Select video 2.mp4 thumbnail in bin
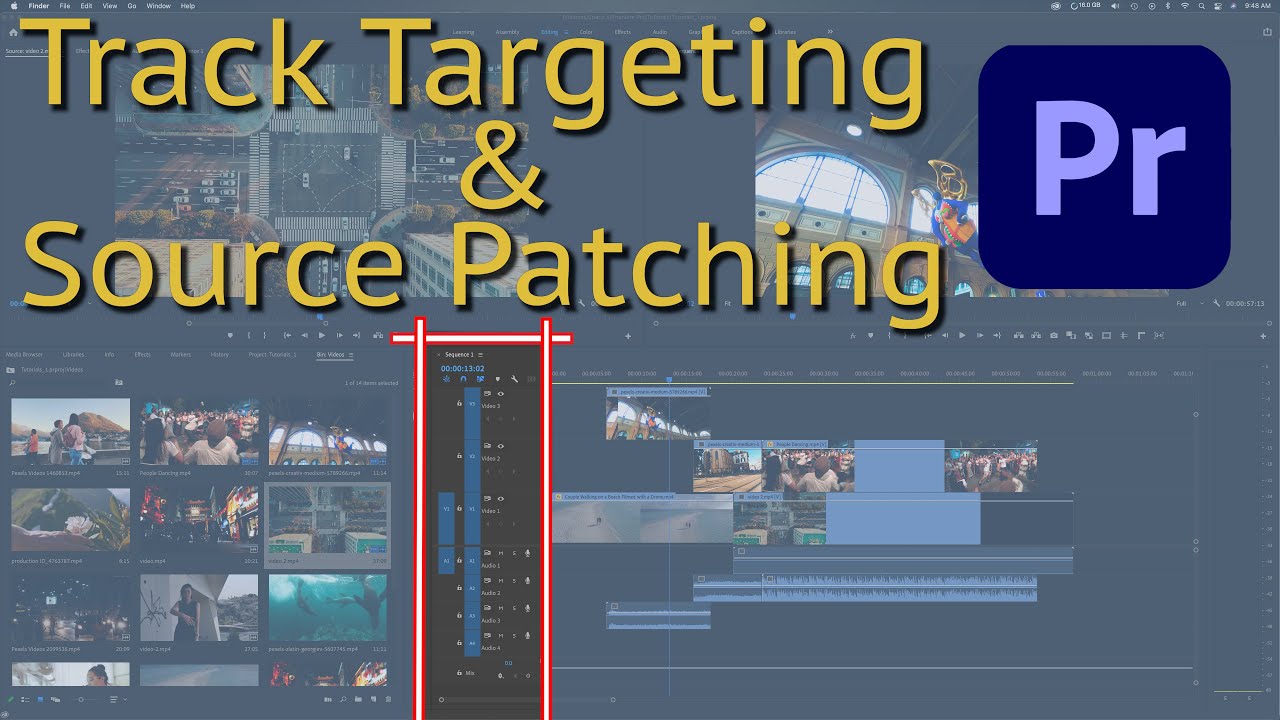The width and height of the screenshot is (1280, 720). [328, 519]
